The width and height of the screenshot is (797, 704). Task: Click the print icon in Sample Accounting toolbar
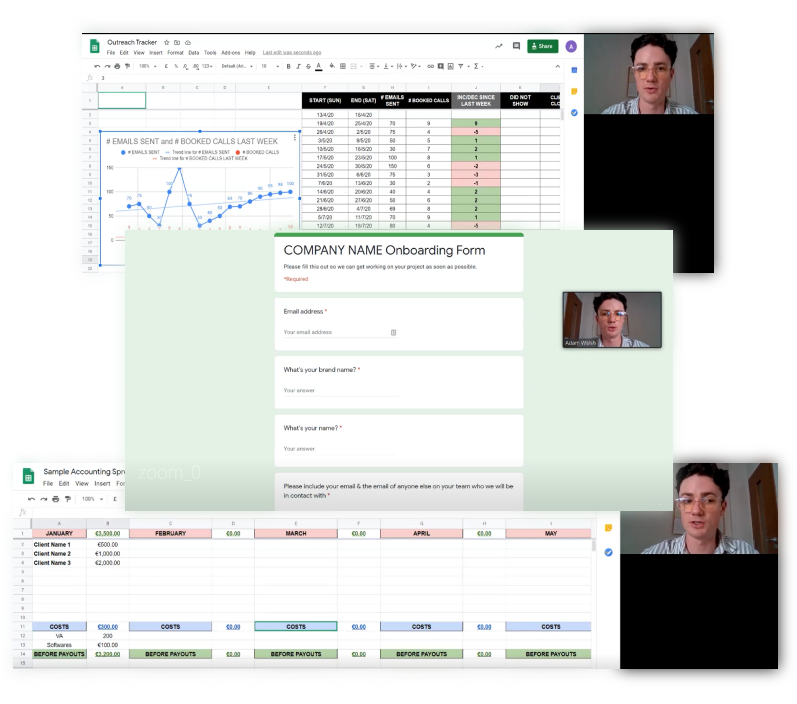click(x=57, y=498)
